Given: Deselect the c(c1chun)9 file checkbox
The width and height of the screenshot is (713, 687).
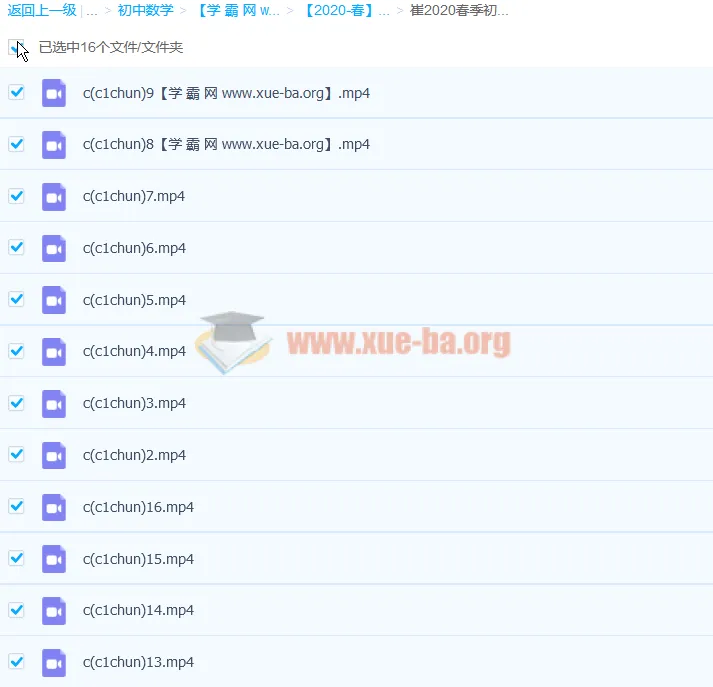Looking at the screenshot, I should click(16, 93).
